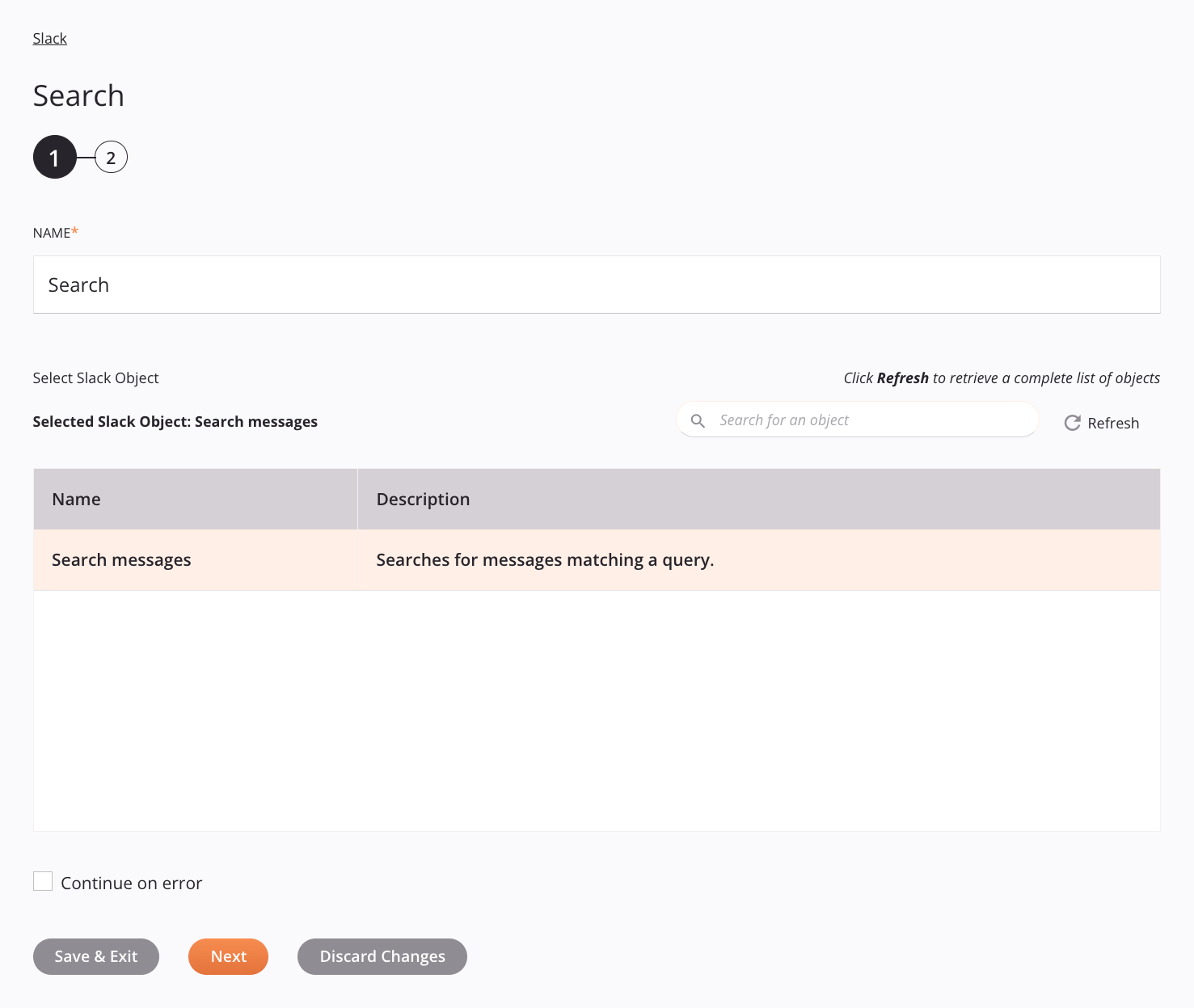Click the 'Select Slack Object' label
The image size is (1194, 1008).
click(x=95, y=377)
